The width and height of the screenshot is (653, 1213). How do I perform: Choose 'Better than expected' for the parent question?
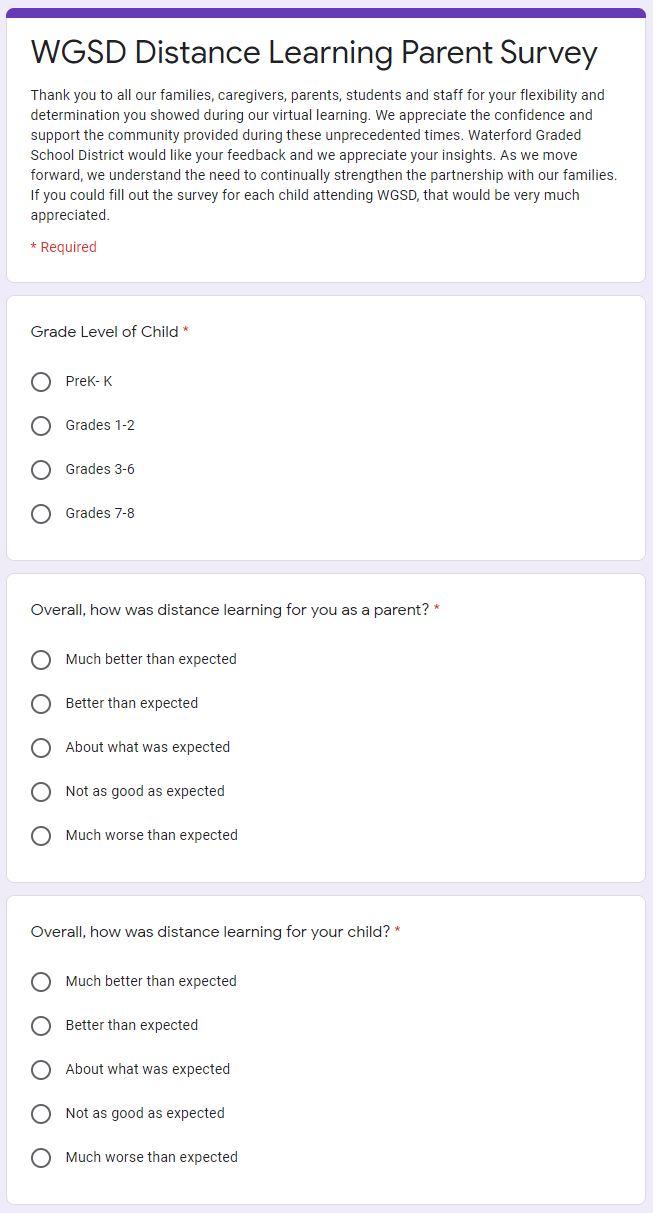[41, 704]
